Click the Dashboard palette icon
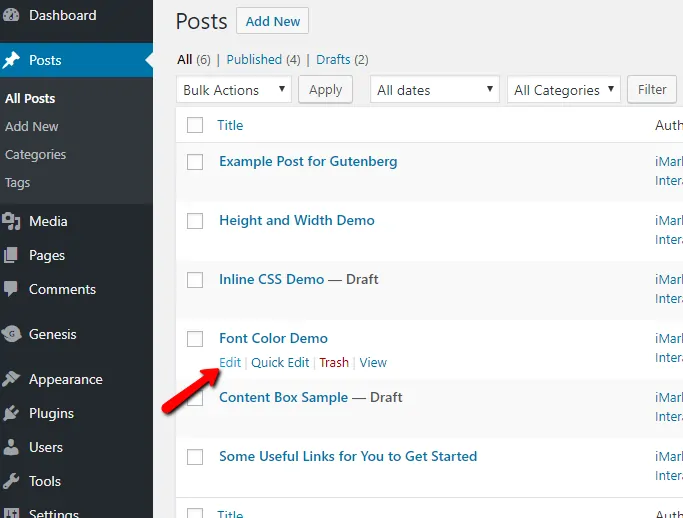Screen dimensions: 683x518 [11, 16]
